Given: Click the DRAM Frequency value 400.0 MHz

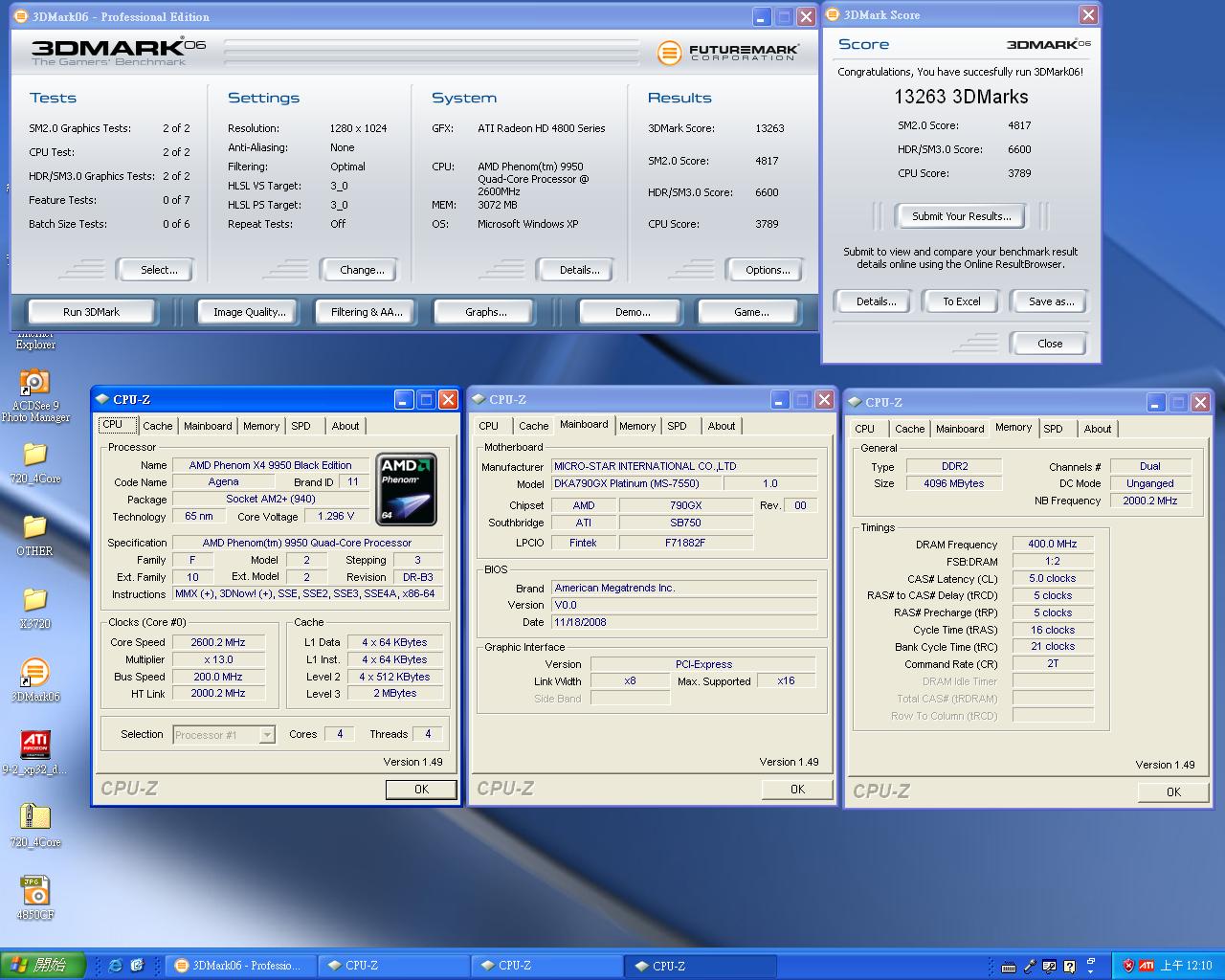Looking at the screenshot, I should click(x=1053, y=544).
